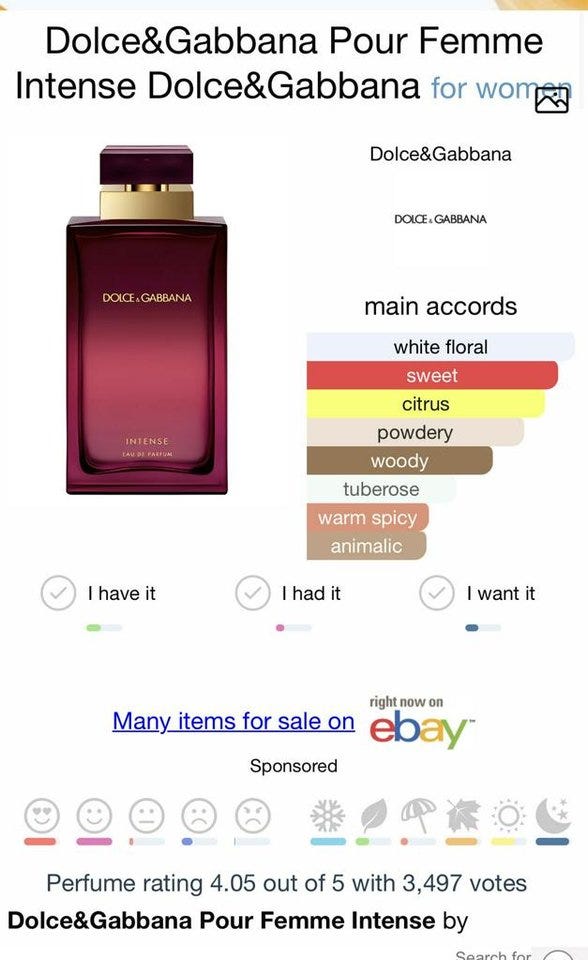Open the image gallery icon near title
The height and width of the screenshot is (960, 588).
[552, 101]
